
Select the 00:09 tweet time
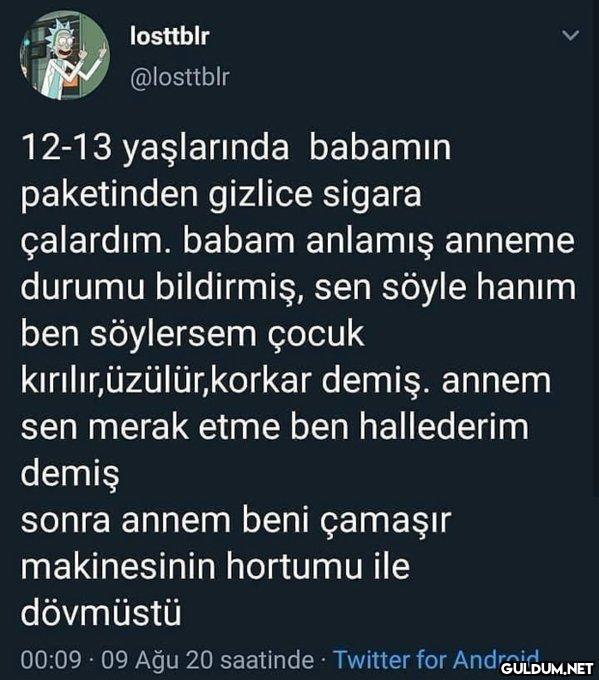[51, 660]
